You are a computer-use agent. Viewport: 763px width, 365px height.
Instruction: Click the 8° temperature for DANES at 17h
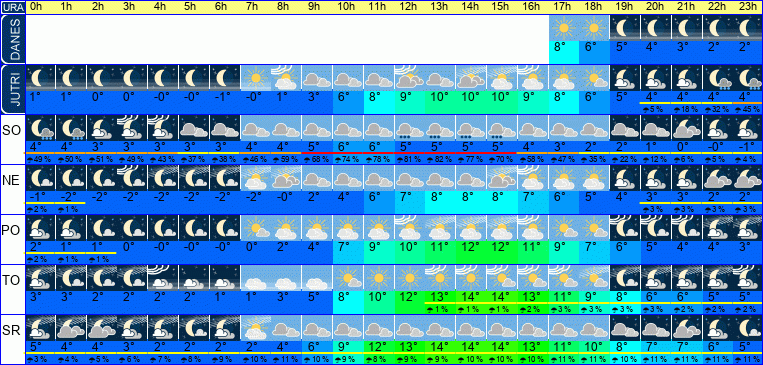(x=560, y=47)
